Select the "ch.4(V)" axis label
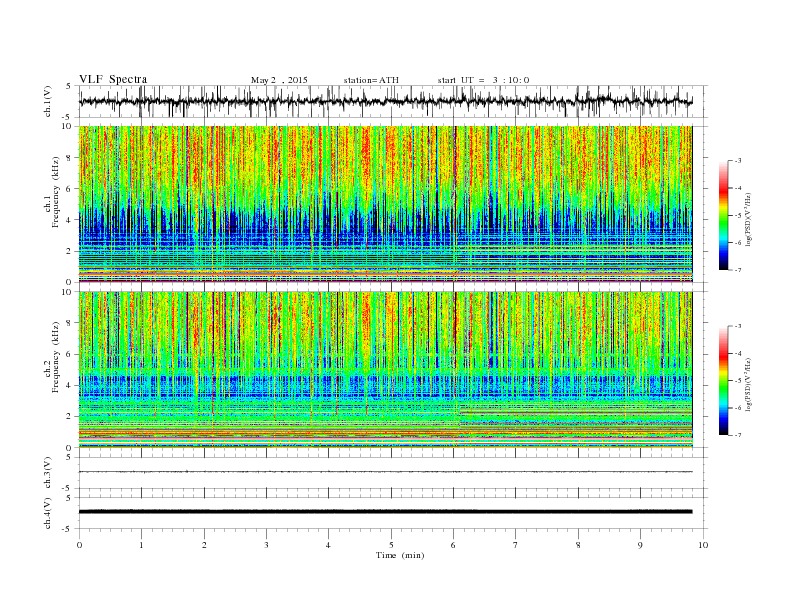This screenshot has height=612, width=792. (x=48, y=513)
